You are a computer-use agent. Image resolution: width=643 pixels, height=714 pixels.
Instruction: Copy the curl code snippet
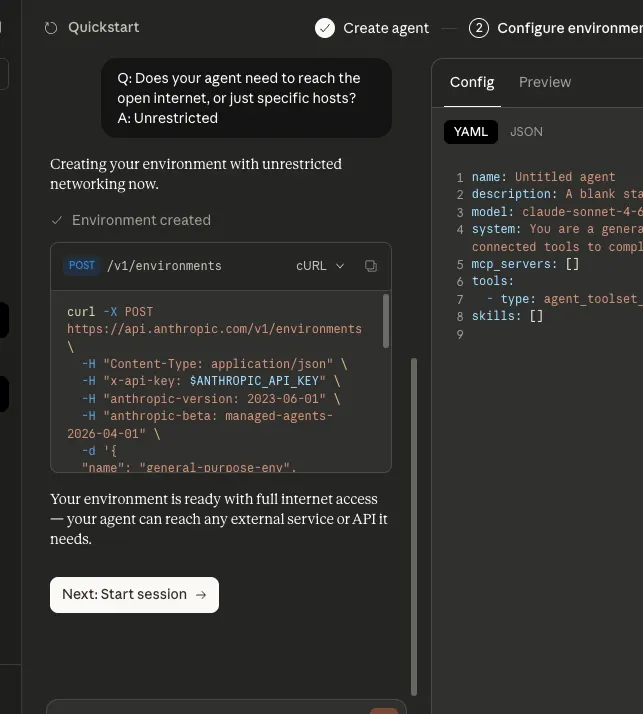[371, 266]
